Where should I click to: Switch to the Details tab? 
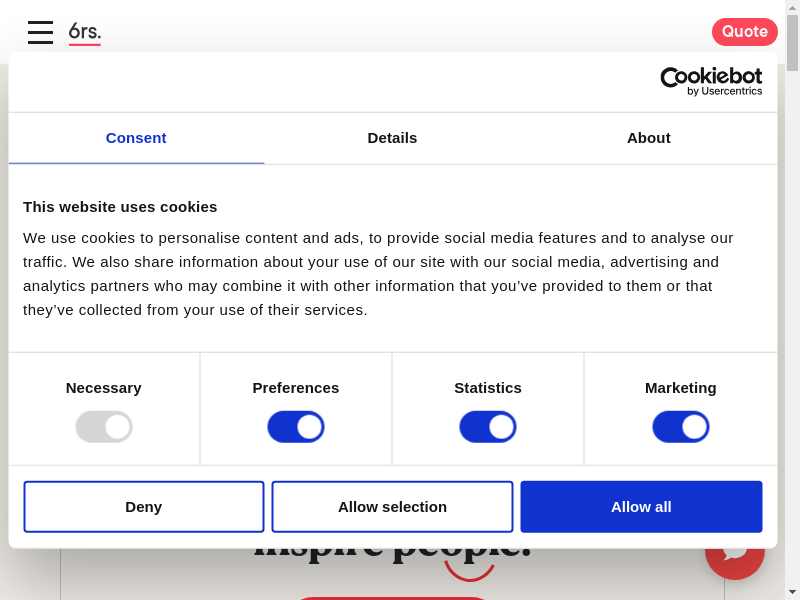(392, 138)
